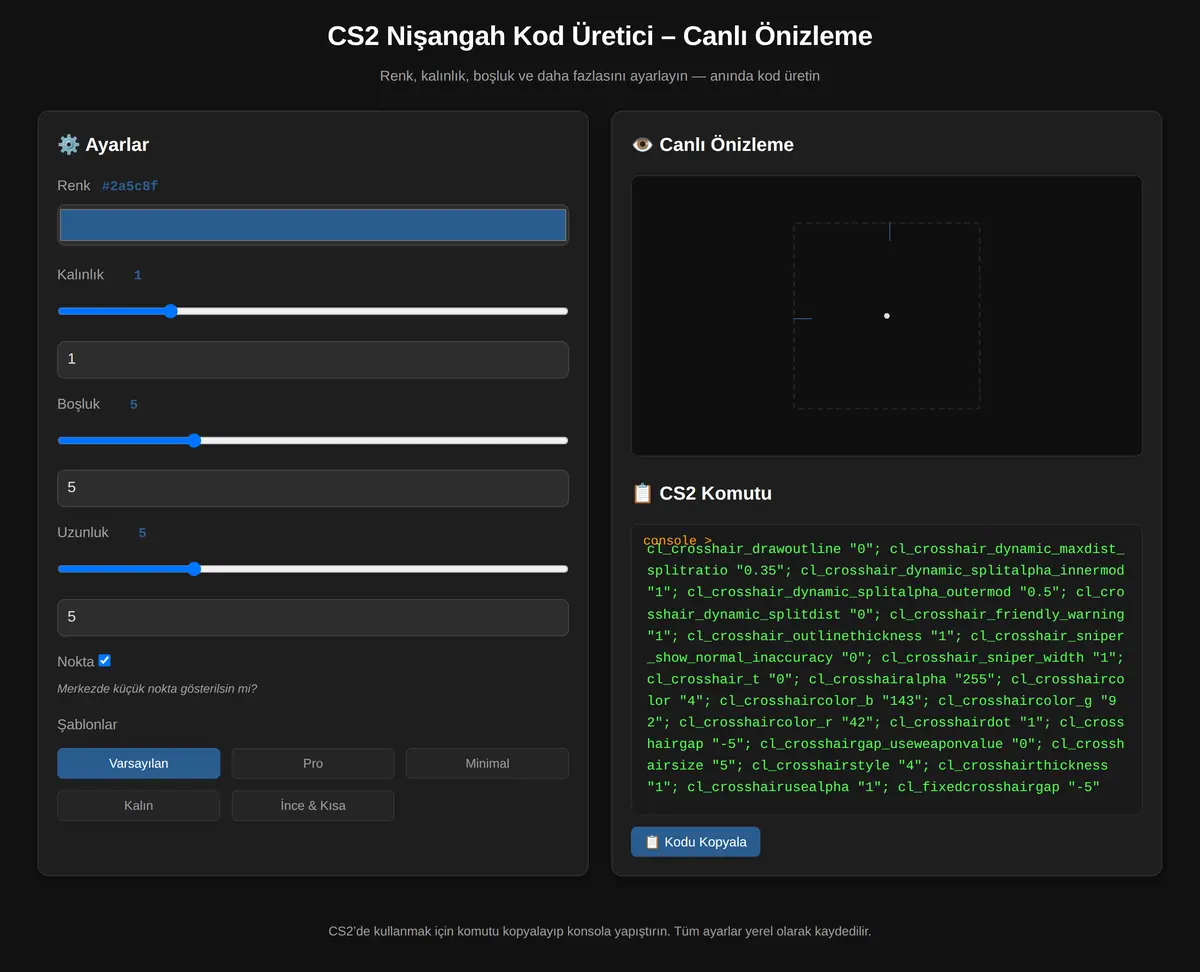This screenshot has height=972, width=1200.
Task: Choose the İnce & Kısa template
Action: pos(313,805)
